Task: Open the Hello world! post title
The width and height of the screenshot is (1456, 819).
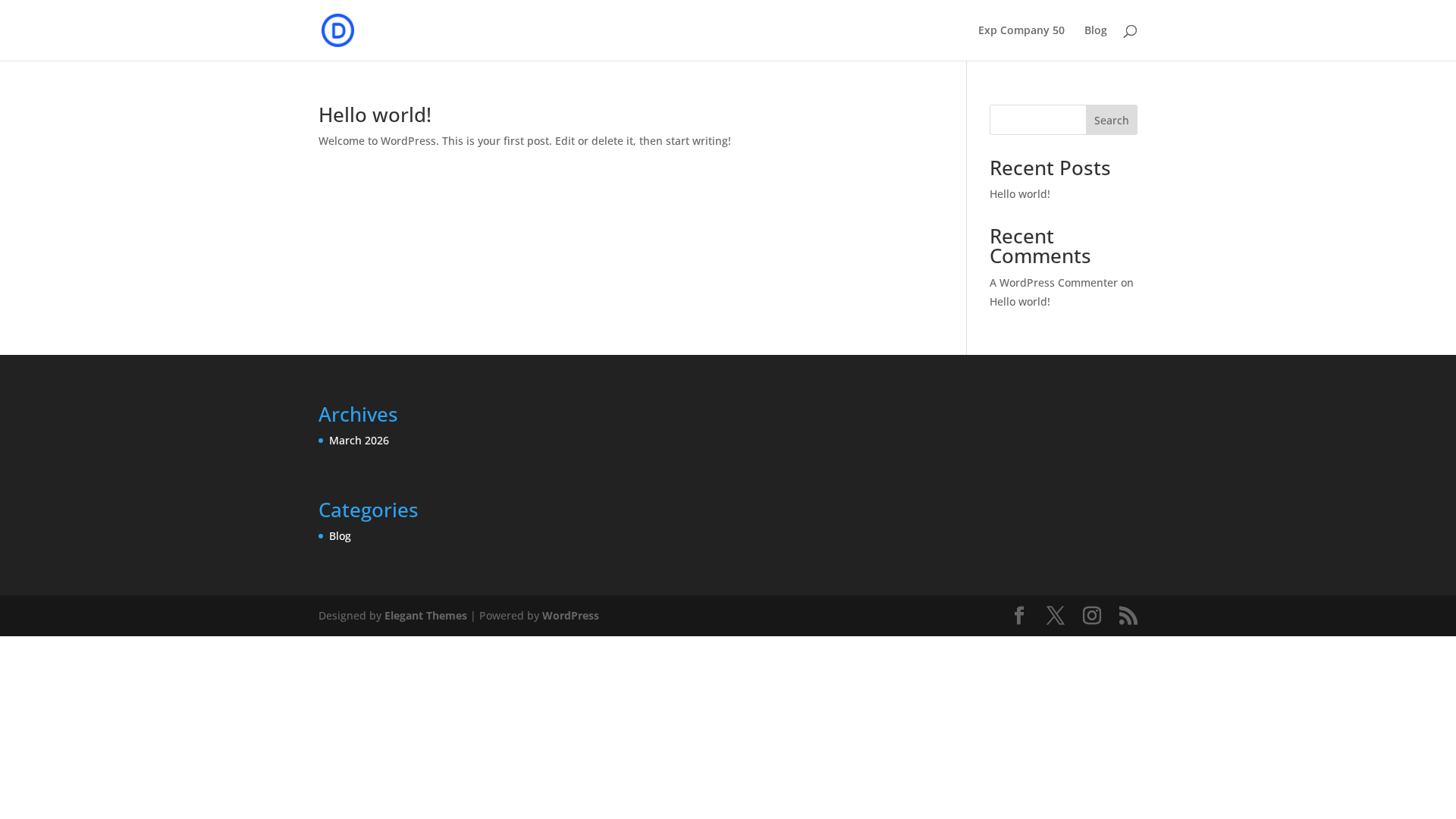Action: [375, 115]
